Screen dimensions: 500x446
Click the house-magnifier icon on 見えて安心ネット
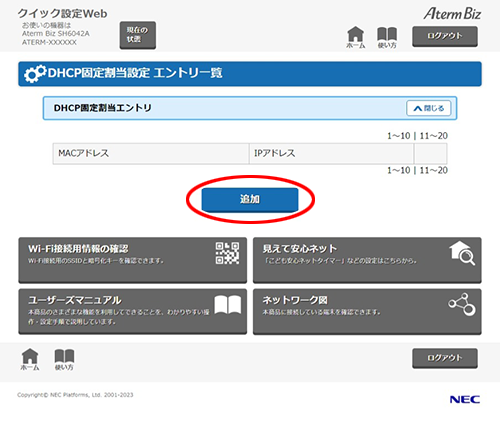click(x=462, y=253)
